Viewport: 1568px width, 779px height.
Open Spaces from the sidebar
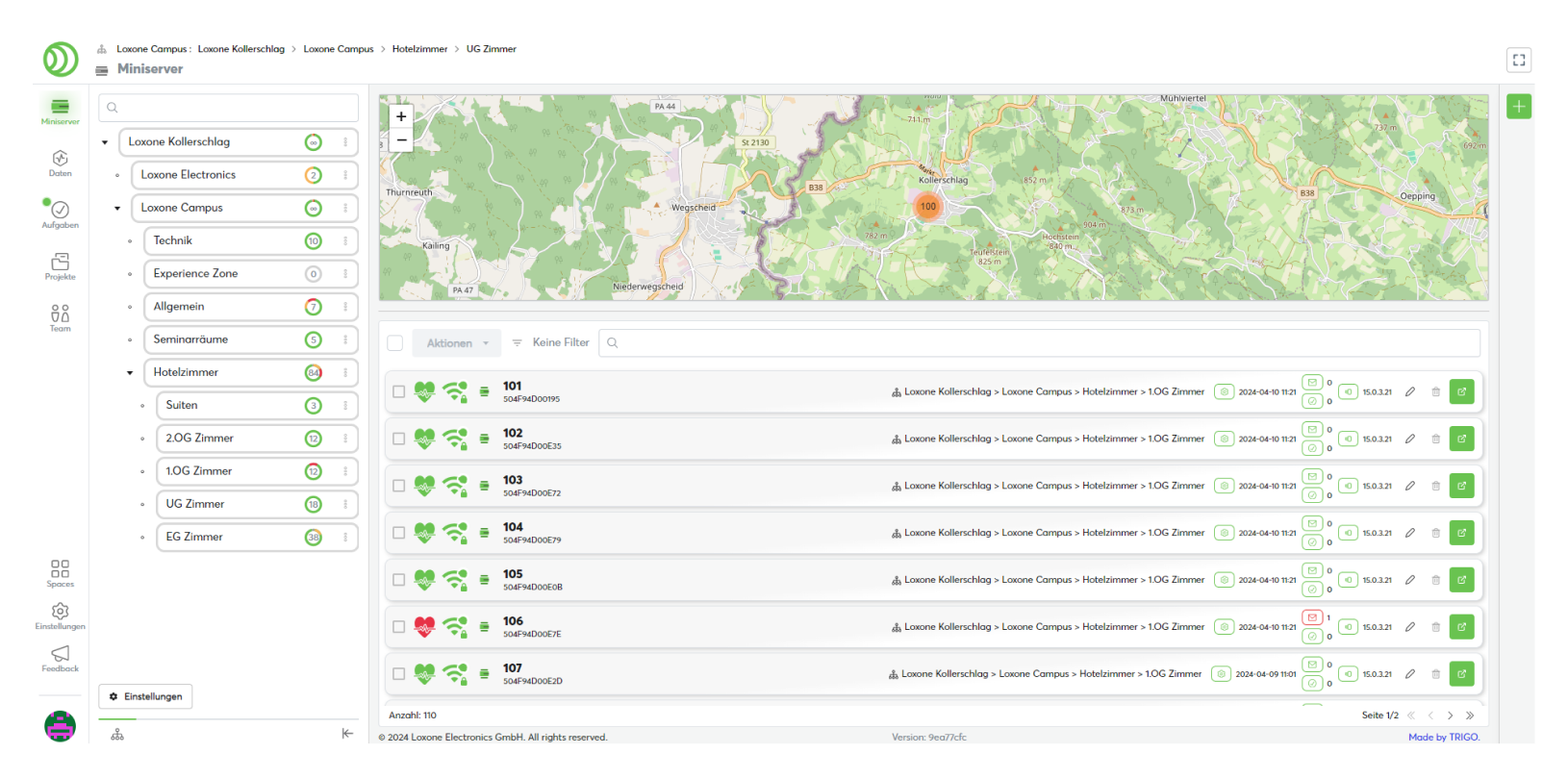(60, 572)
